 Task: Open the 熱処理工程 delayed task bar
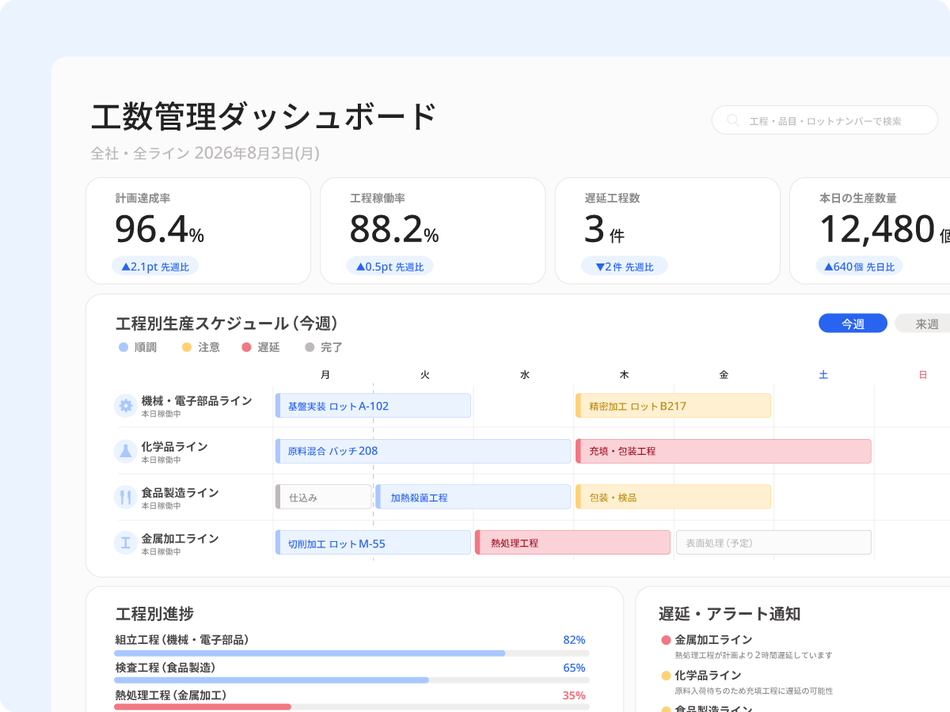573,543
